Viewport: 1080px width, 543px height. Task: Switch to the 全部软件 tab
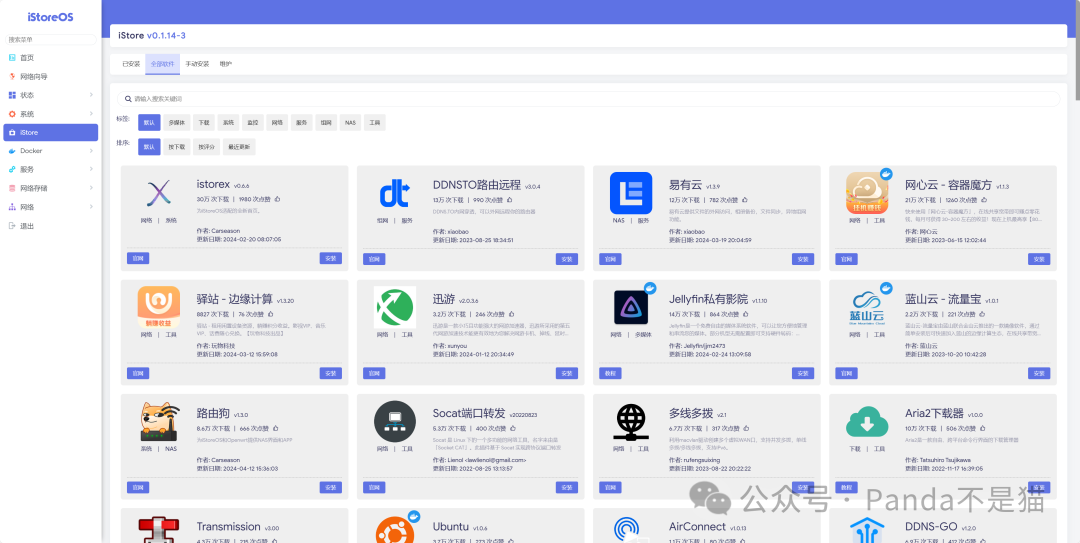pyautogui.click(x=163, y=64)
